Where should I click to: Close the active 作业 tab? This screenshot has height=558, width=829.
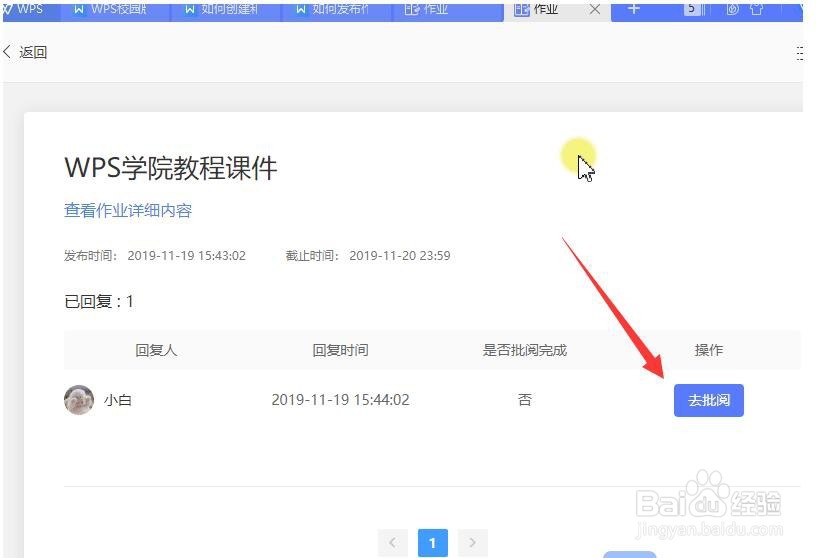coord(595,10)
